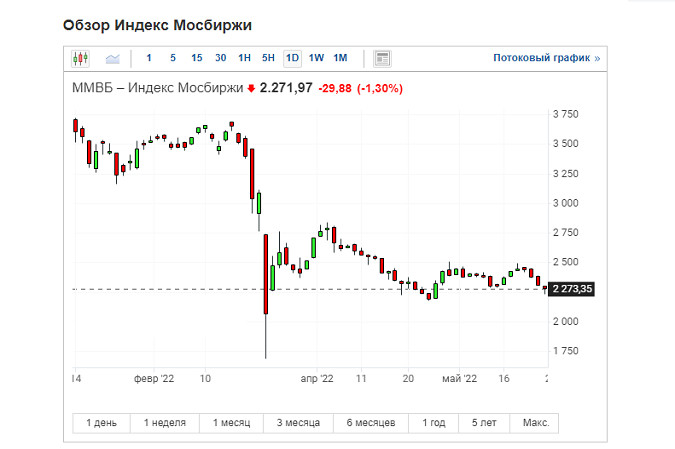Choose the 3 месяца range tab
675x449 pixels.
pyautogui.click(x=298, y=423)
